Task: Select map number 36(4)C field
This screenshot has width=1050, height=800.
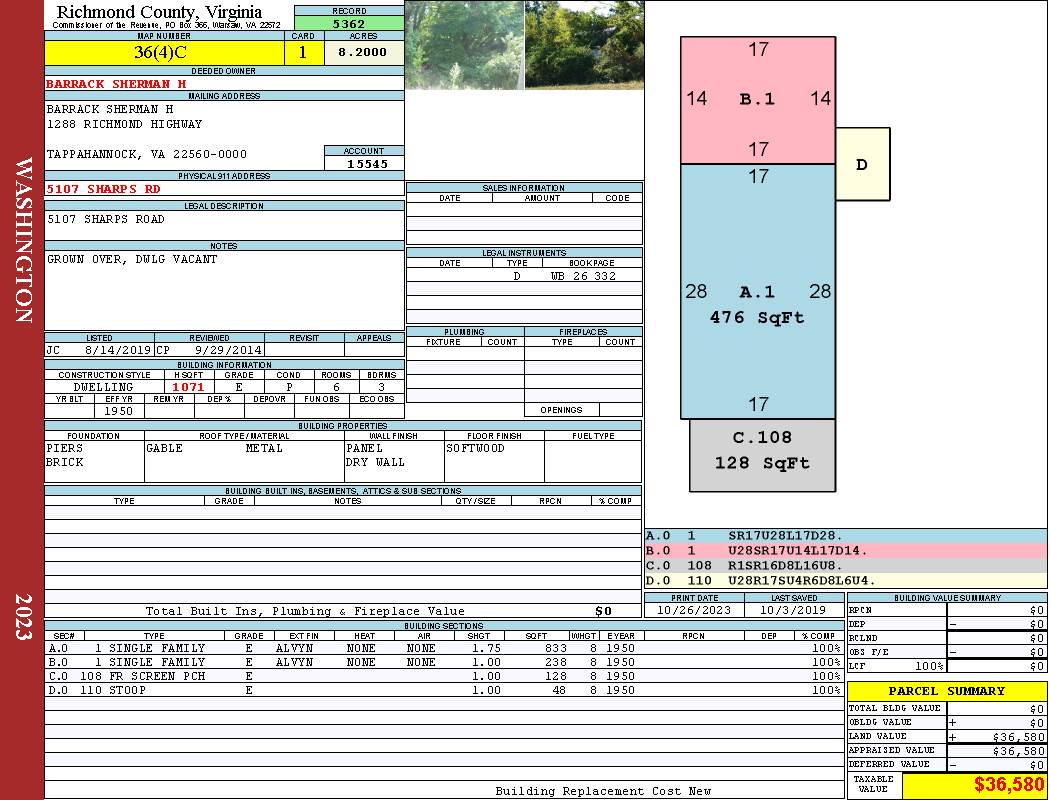Action: coord(164,52)
